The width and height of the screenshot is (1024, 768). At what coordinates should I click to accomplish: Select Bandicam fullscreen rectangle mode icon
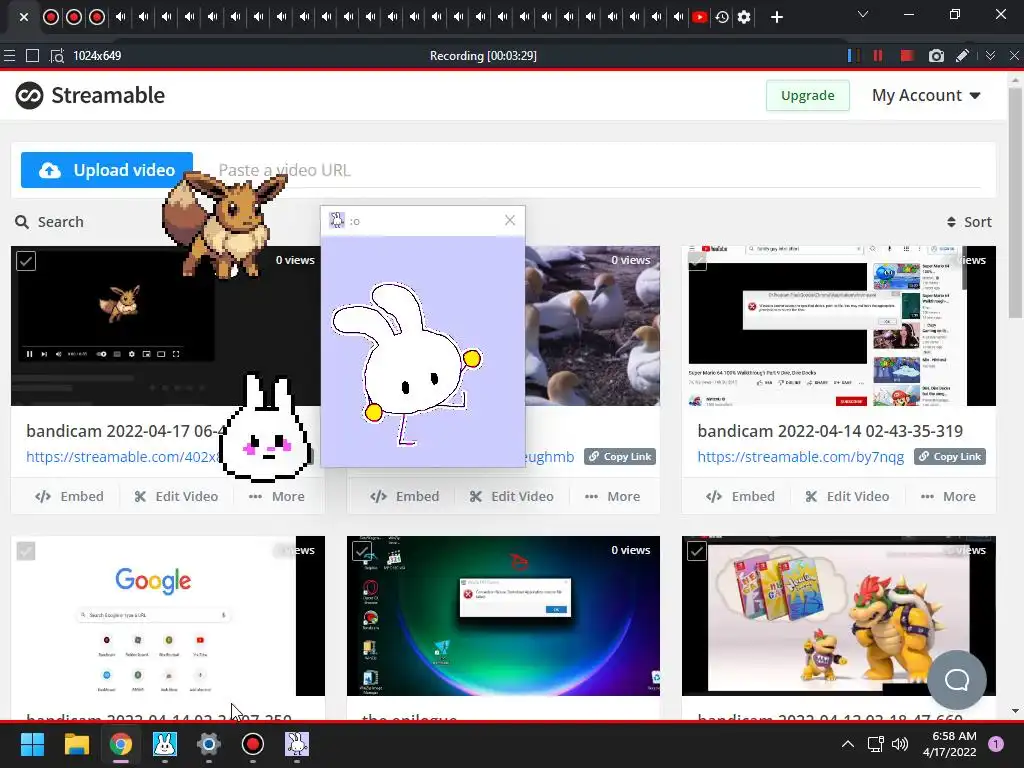click(32, 56)
